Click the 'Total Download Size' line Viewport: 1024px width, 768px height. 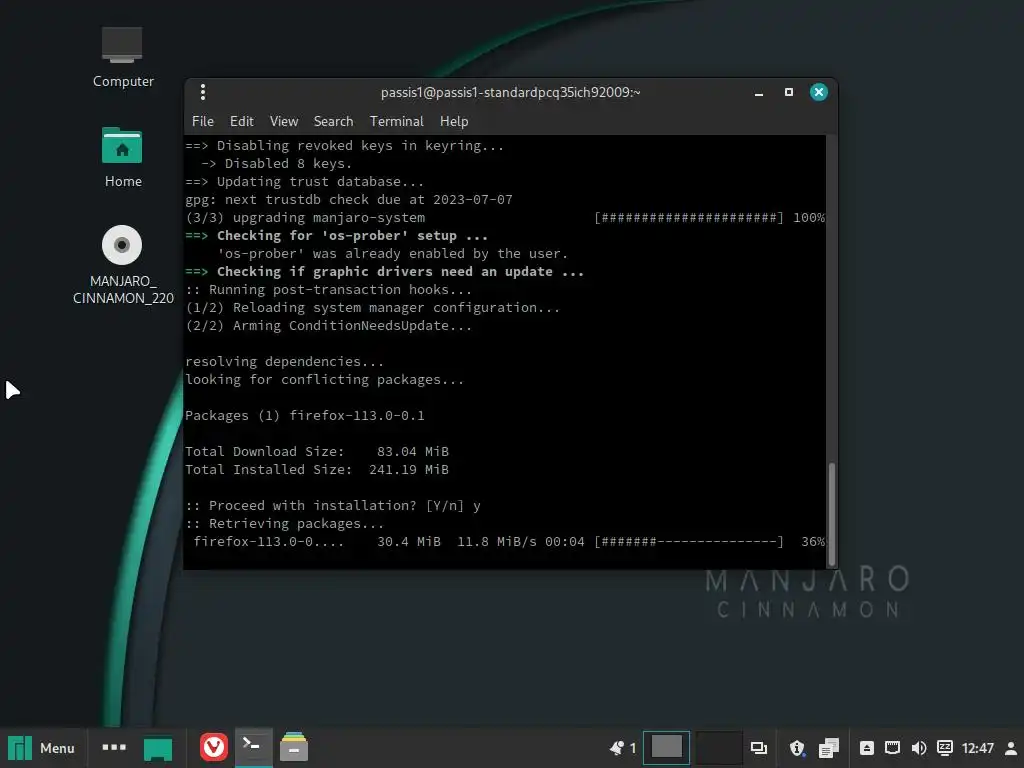point(317,451)
